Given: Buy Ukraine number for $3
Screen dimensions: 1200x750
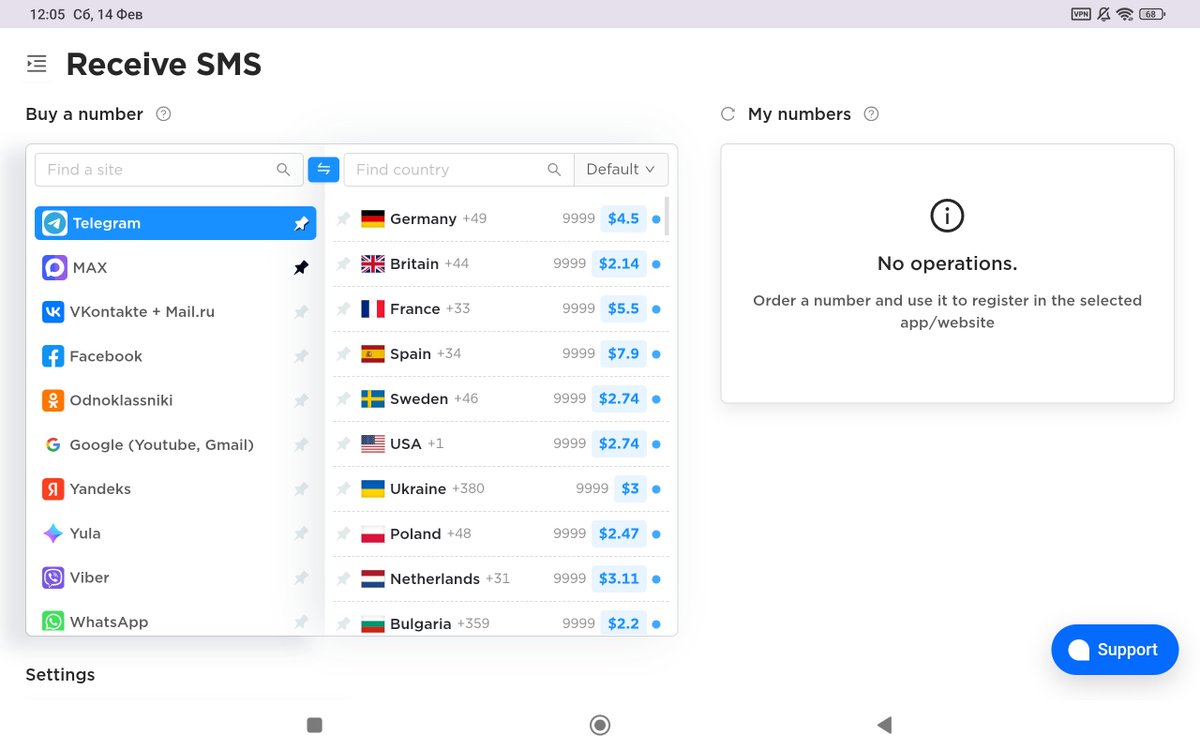Looking at the screenshot, I should tap(630, 489).
